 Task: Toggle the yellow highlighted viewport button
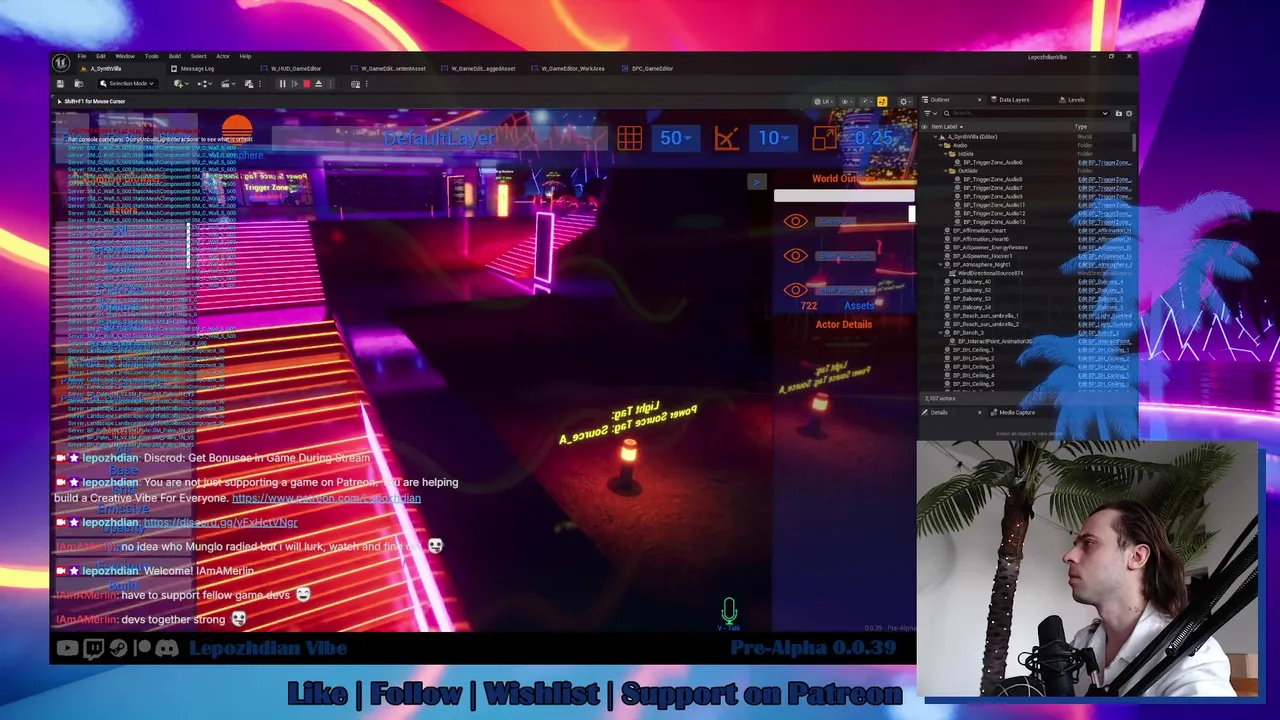pyautogui.click(x=882, y=102)
